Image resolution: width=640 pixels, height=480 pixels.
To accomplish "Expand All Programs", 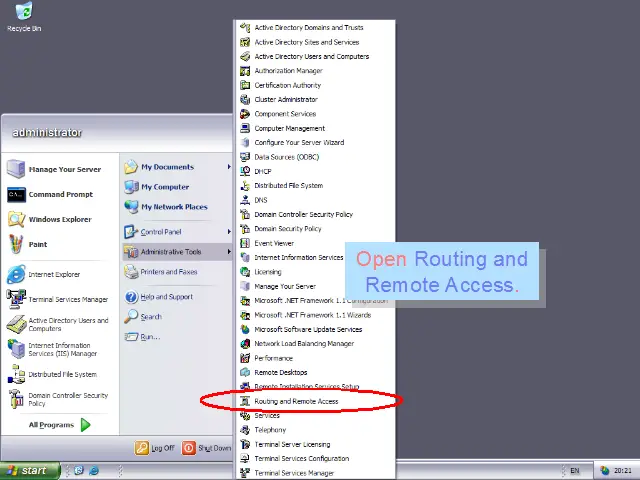I will (59, 425).
